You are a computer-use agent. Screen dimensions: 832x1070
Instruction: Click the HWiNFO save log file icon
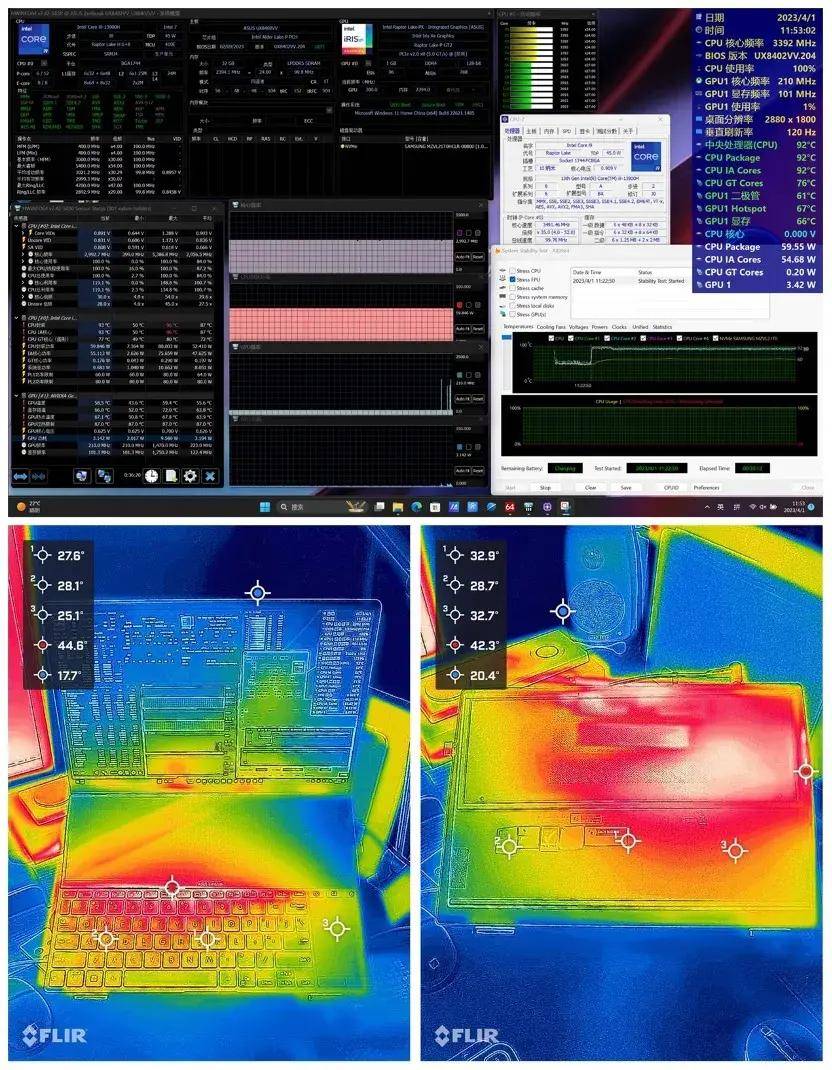(171, 476)
